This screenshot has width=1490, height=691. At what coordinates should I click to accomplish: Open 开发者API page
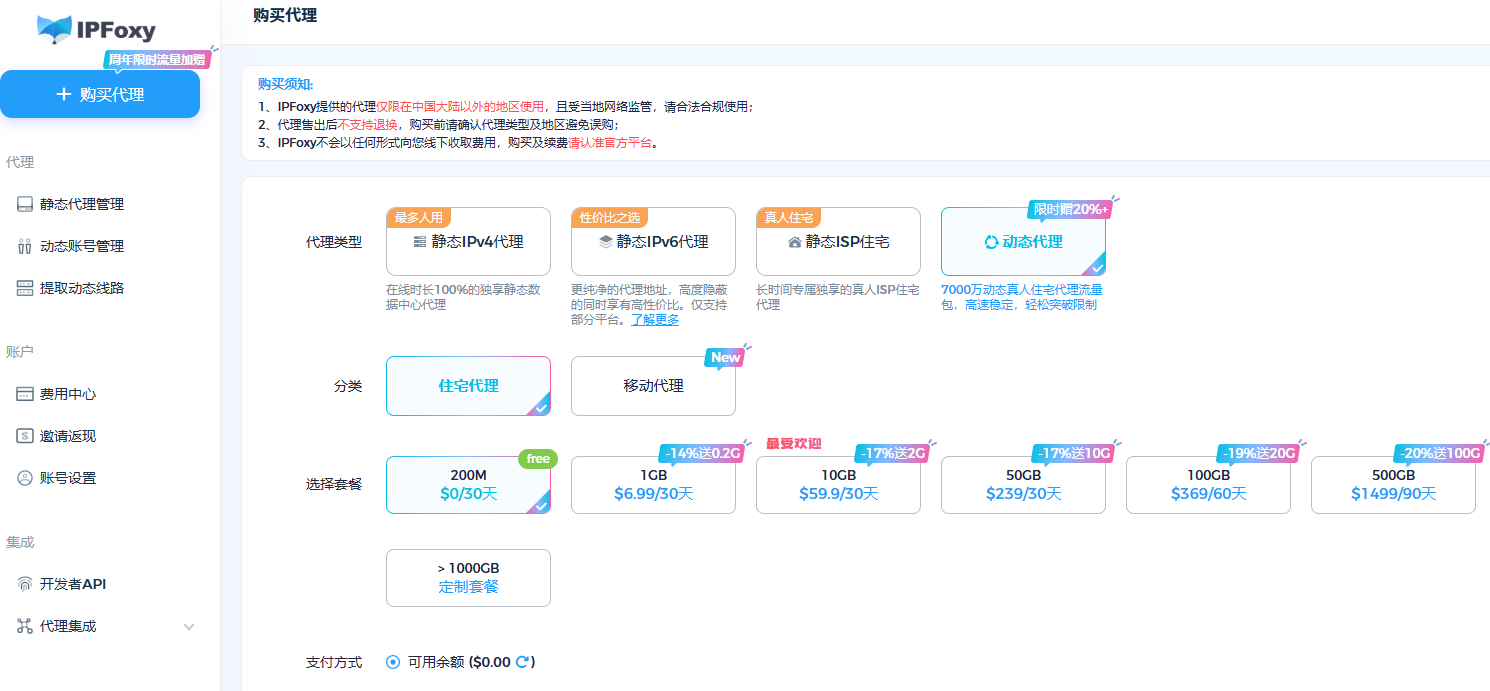coord(72,584)
